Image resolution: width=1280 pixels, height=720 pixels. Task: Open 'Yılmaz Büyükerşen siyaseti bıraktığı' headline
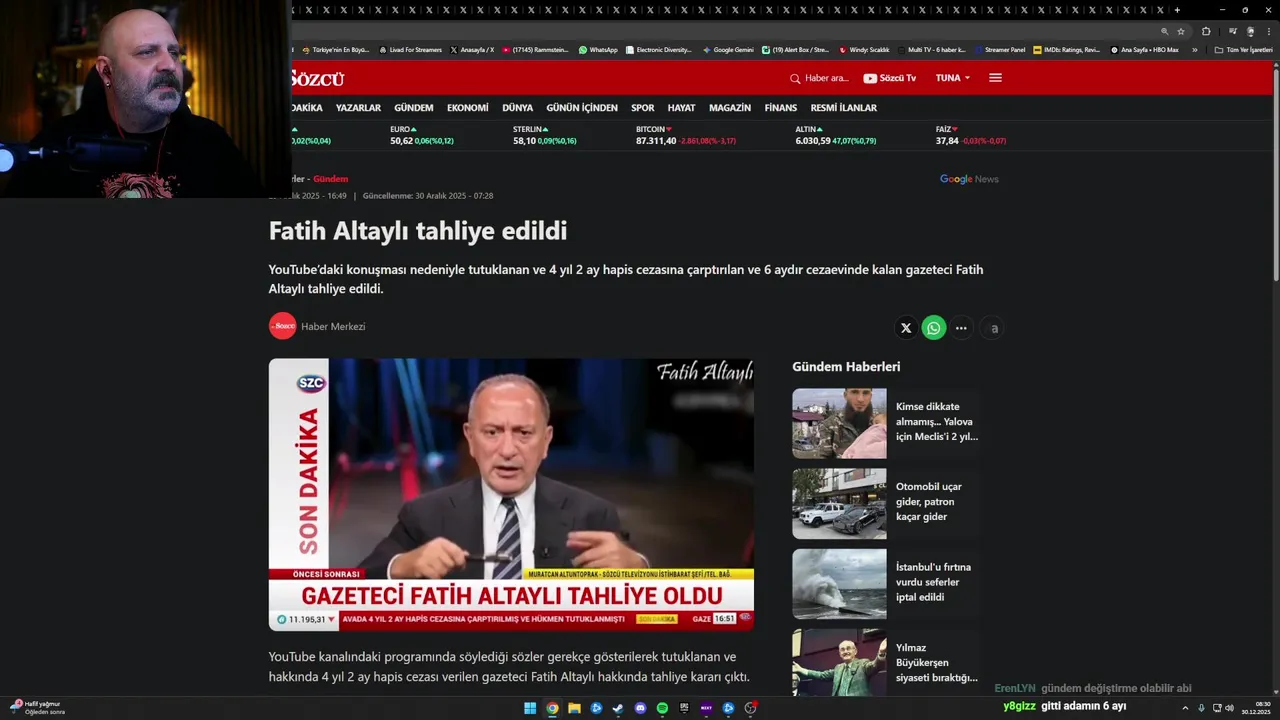pyautogui.click(x=937, y=662)
